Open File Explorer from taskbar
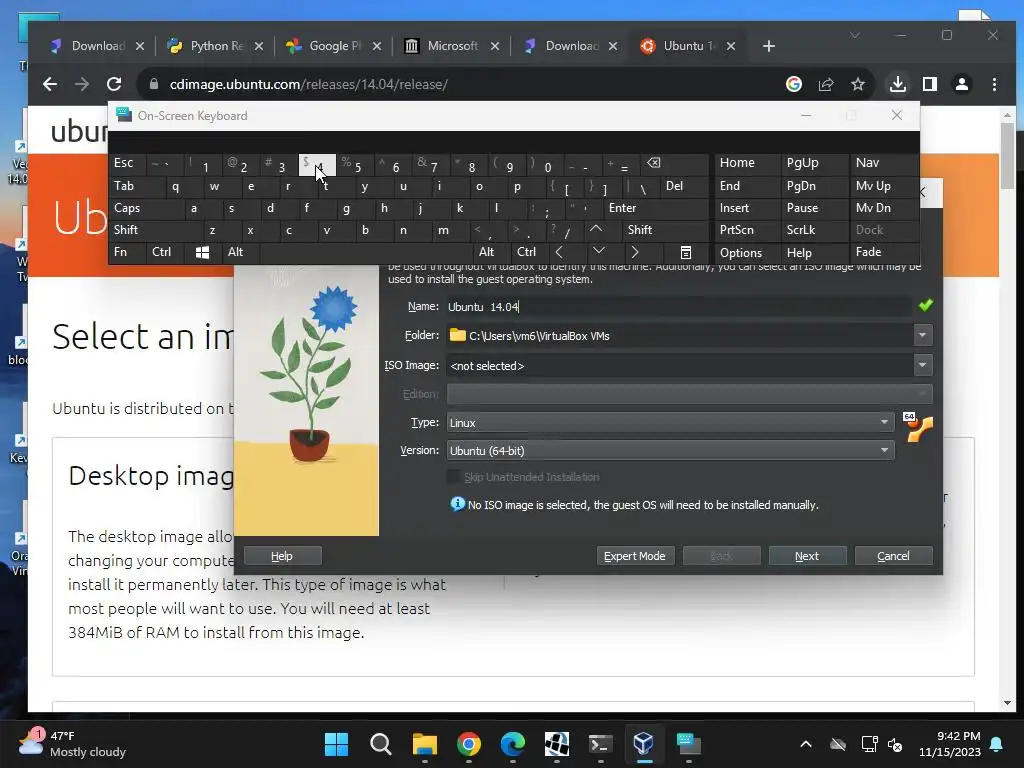The width and height of the screenshot is (1024, 768). (x=424, y=744)
